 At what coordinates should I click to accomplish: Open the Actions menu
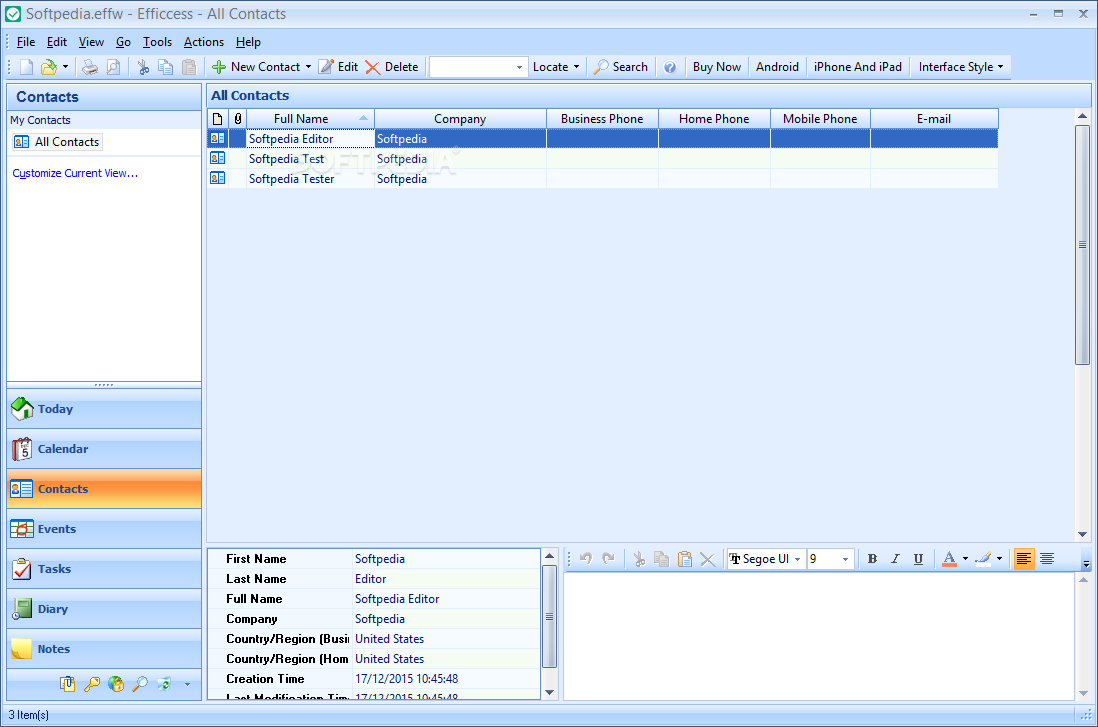204,42
